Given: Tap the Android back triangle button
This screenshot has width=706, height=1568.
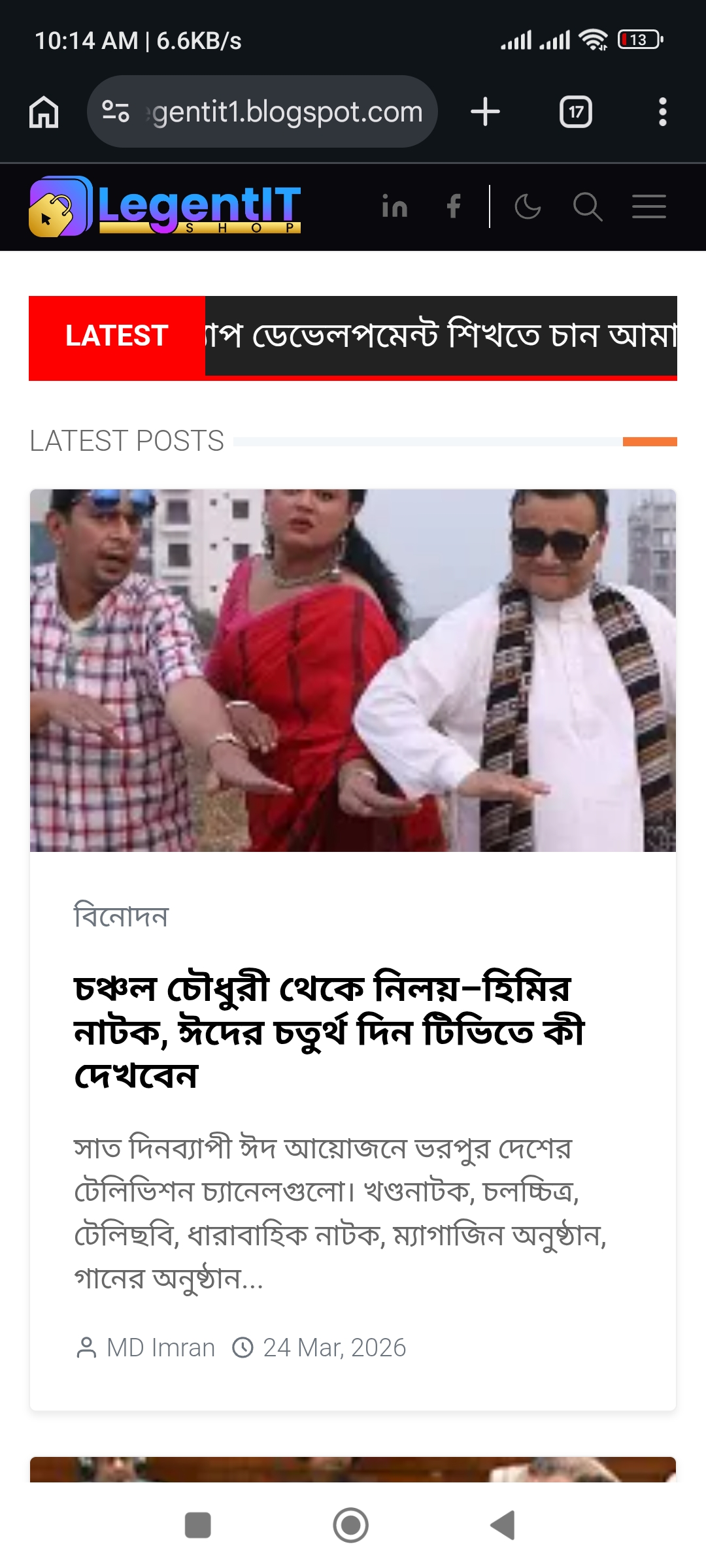Looking at the screenshot, I should tap(503, 1526).
